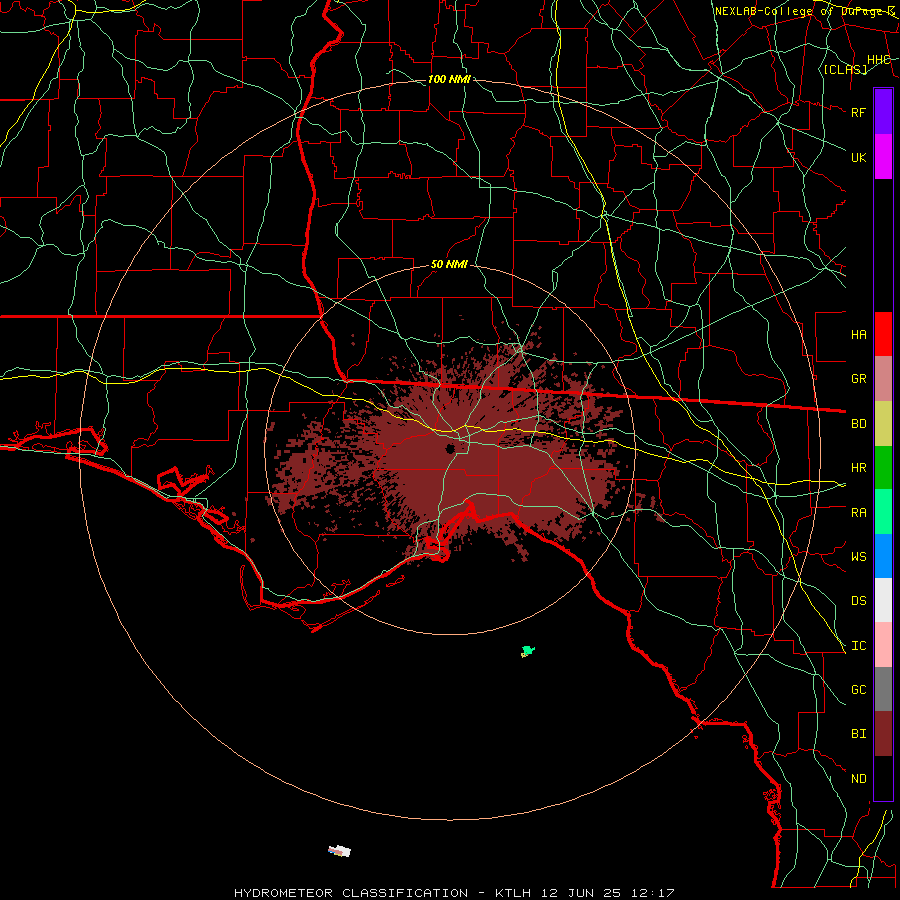Click the ND legend label

[x=858, y=779]
